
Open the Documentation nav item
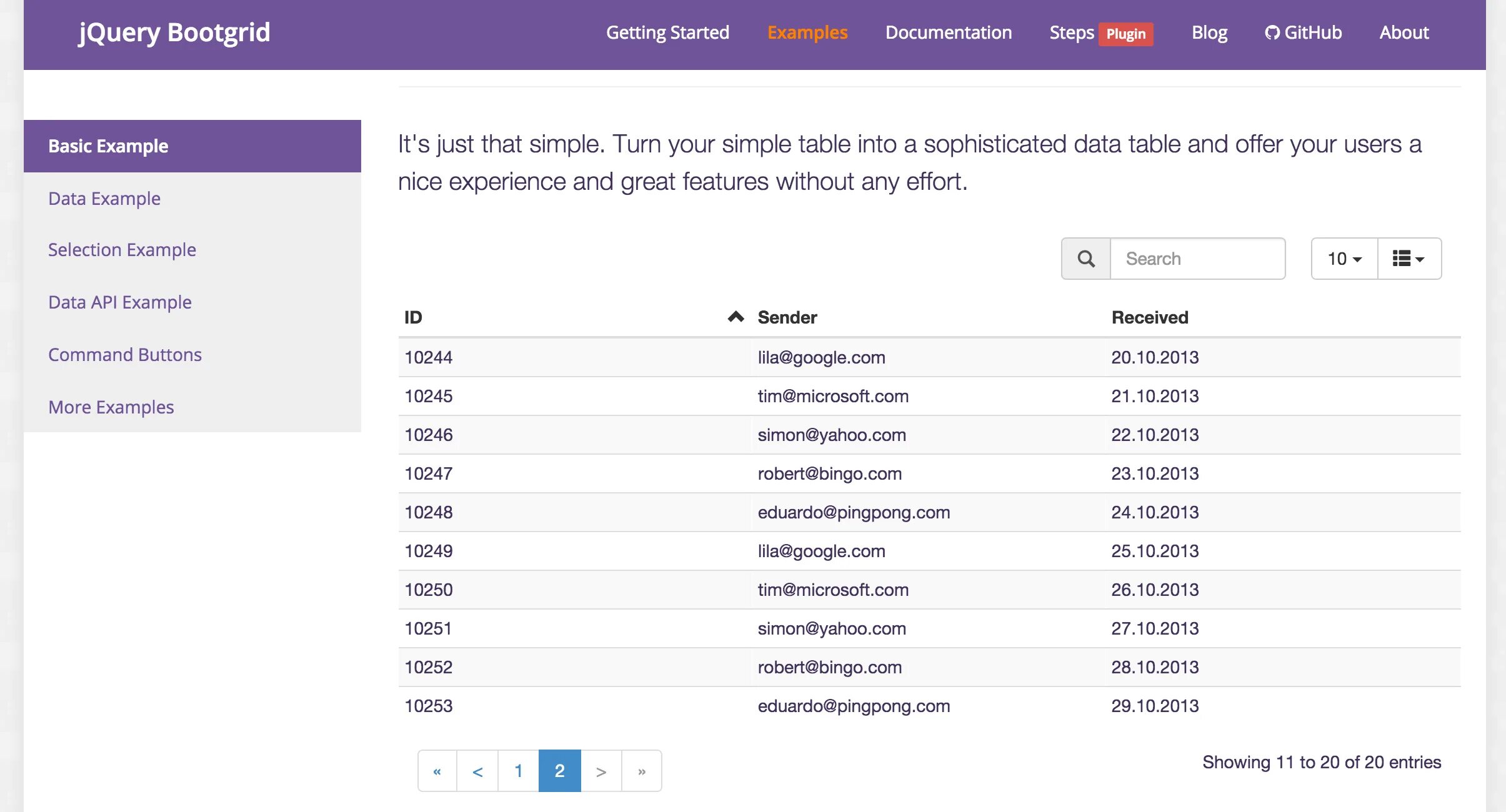click(x=948, y=32)
